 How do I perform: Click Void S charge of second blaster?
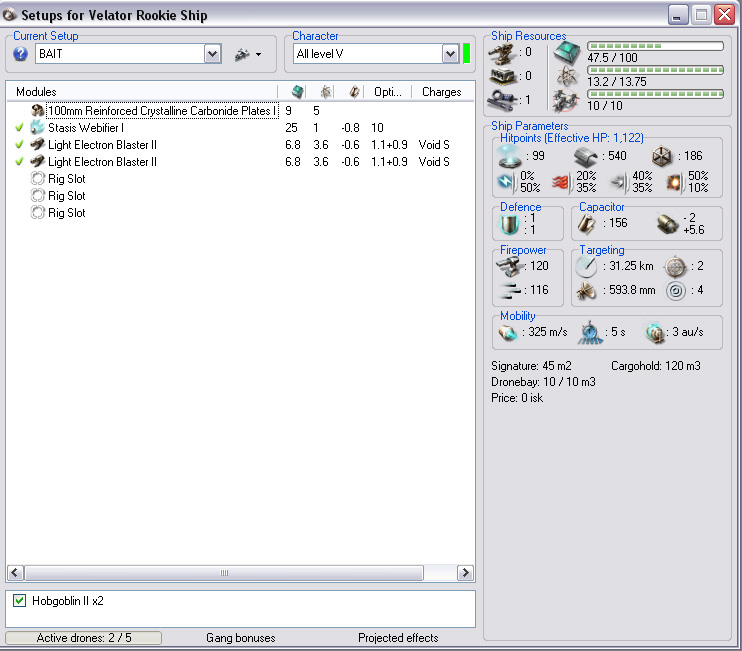(434, 162)
